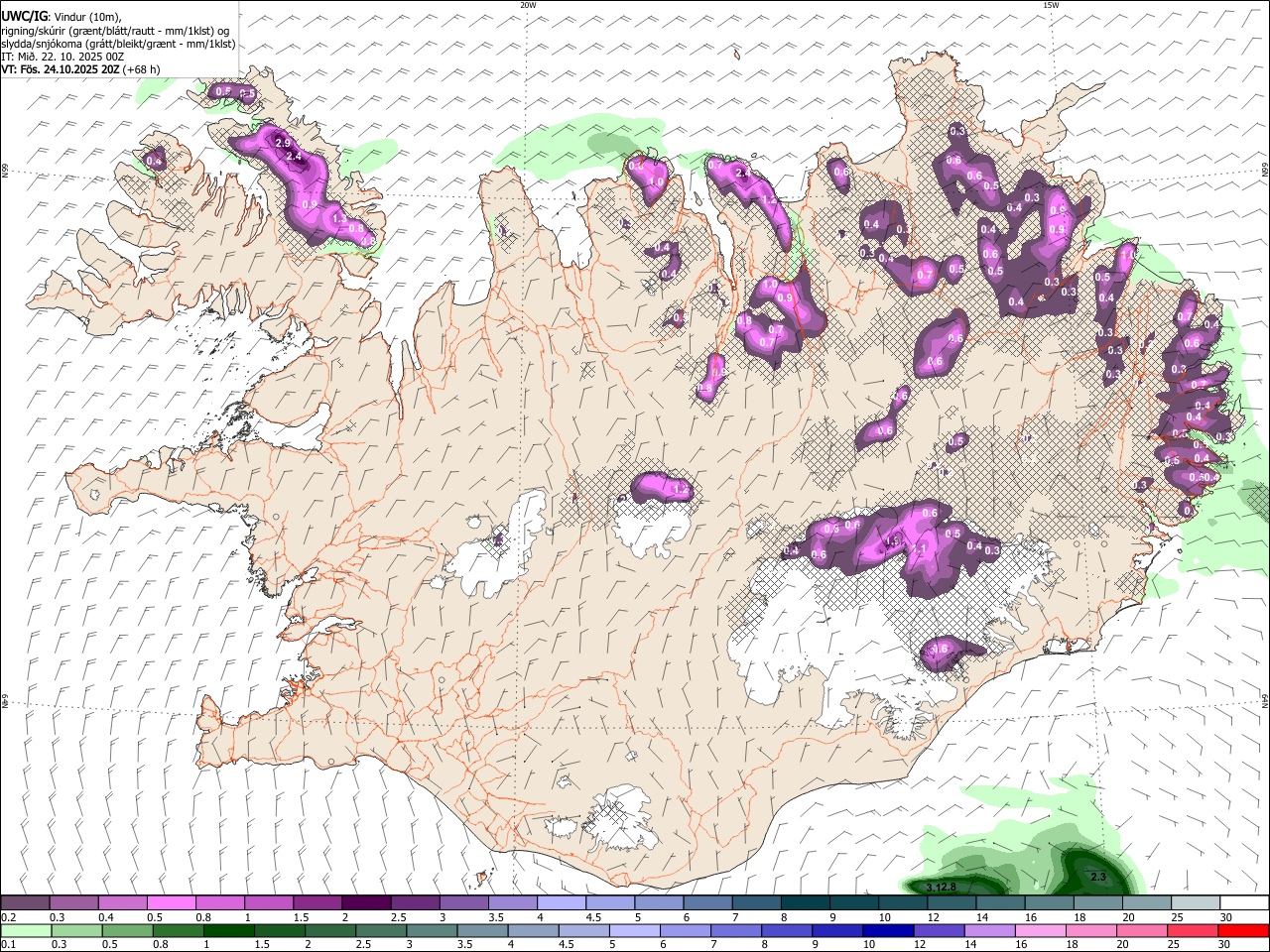Viewport: 1270px width, 952px height.
Task: Click the bright pink snow swatch after 0.5
Action: [x=171, y=903]
